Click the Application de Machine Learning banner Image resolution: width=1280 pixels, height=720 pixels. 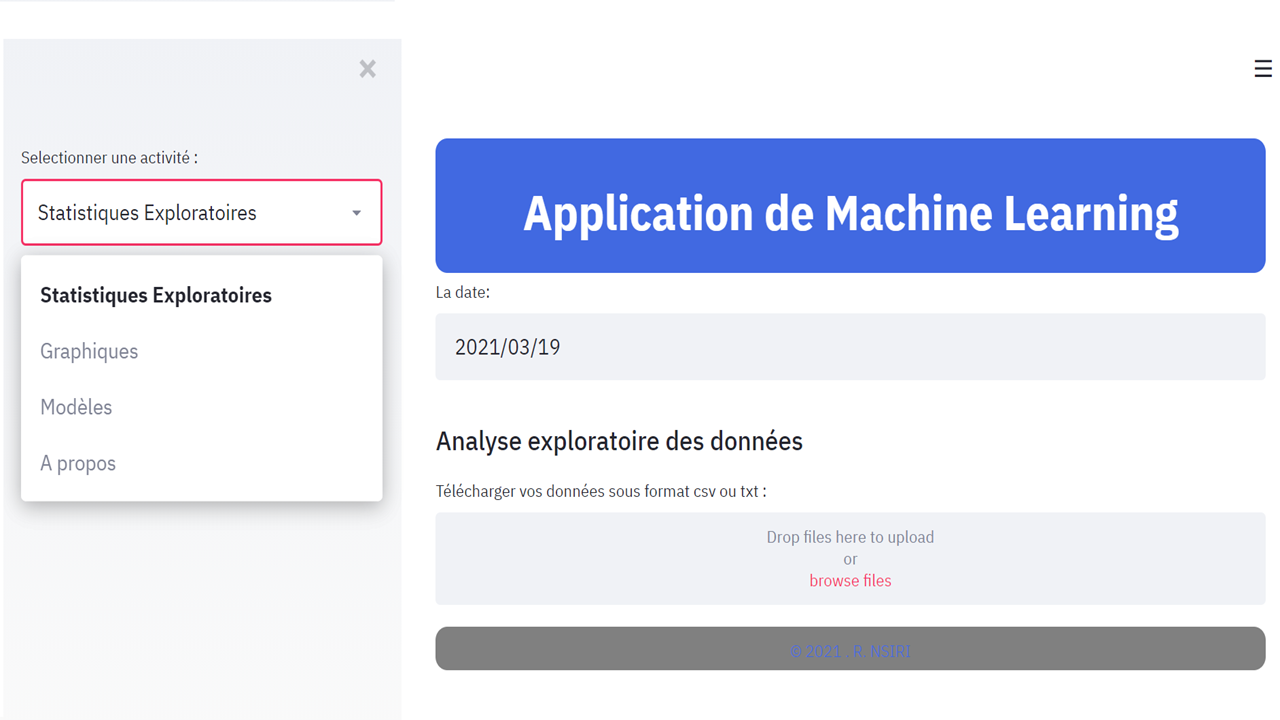point(850,206)
